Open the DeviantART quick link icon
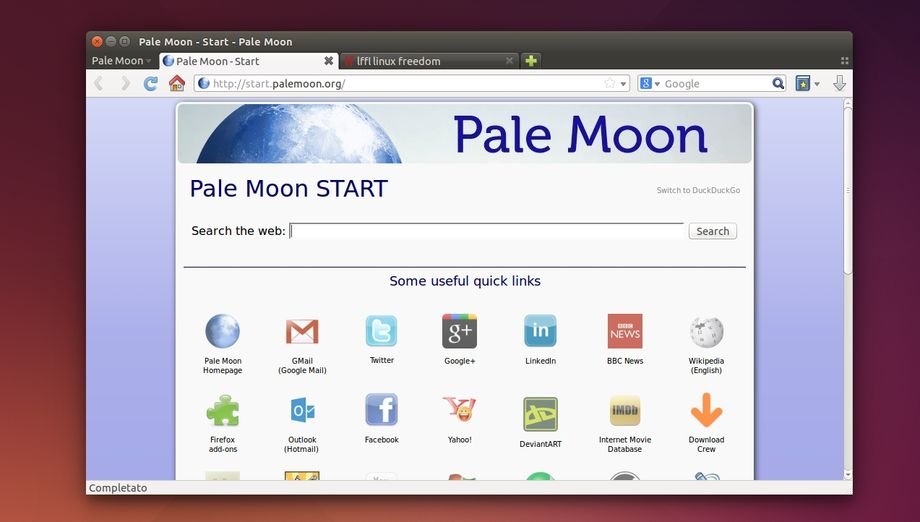 (x=540, y=413)
